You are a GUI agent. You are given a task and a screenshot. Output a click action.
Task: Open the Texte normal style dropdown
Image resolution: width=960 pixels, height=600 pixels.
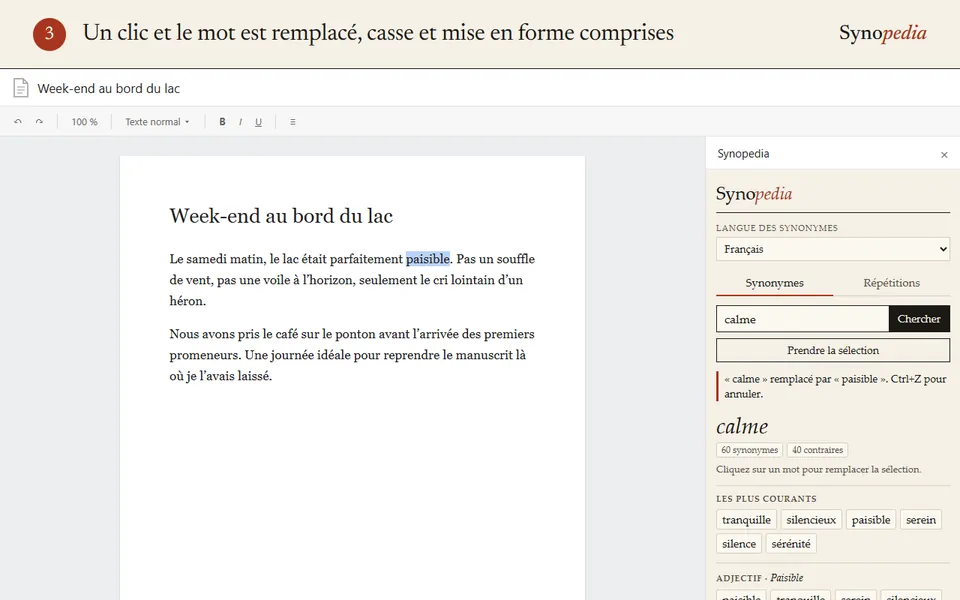(x=157, y=122)
